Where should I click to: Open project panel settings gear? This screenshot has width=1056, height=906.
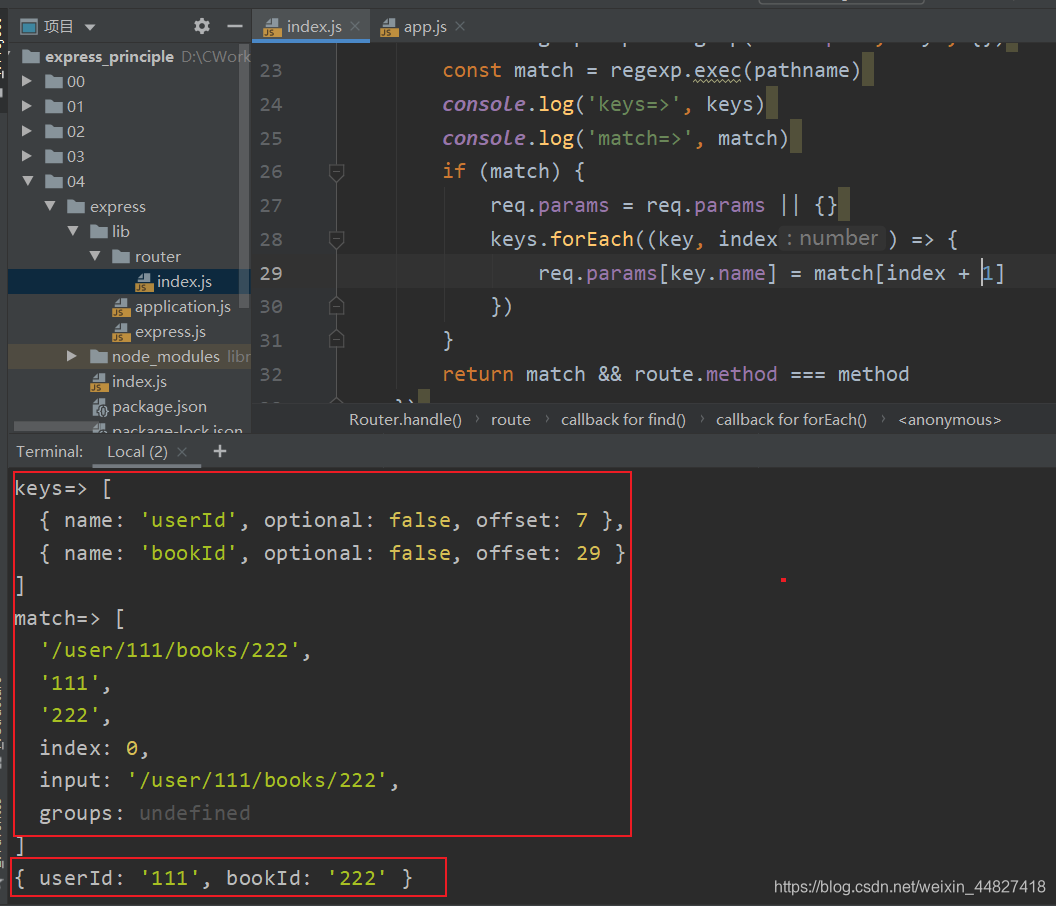[201, 26]
